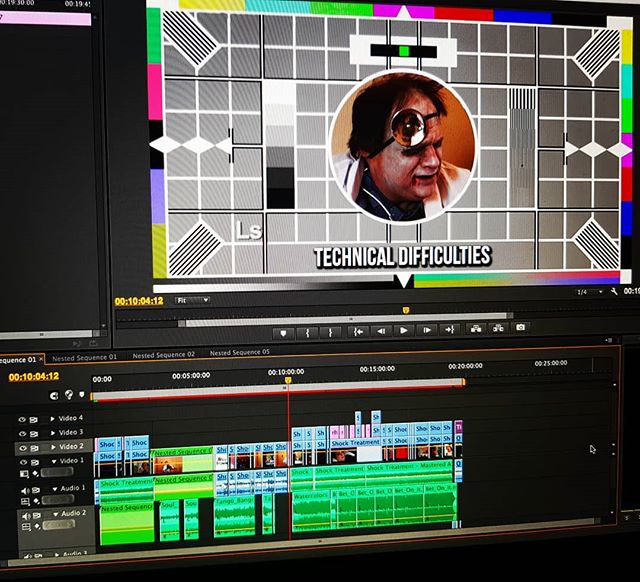640x582 pixels.
Task: Click the timeline timecode 00:10:04:12 field
Action: 34,377
